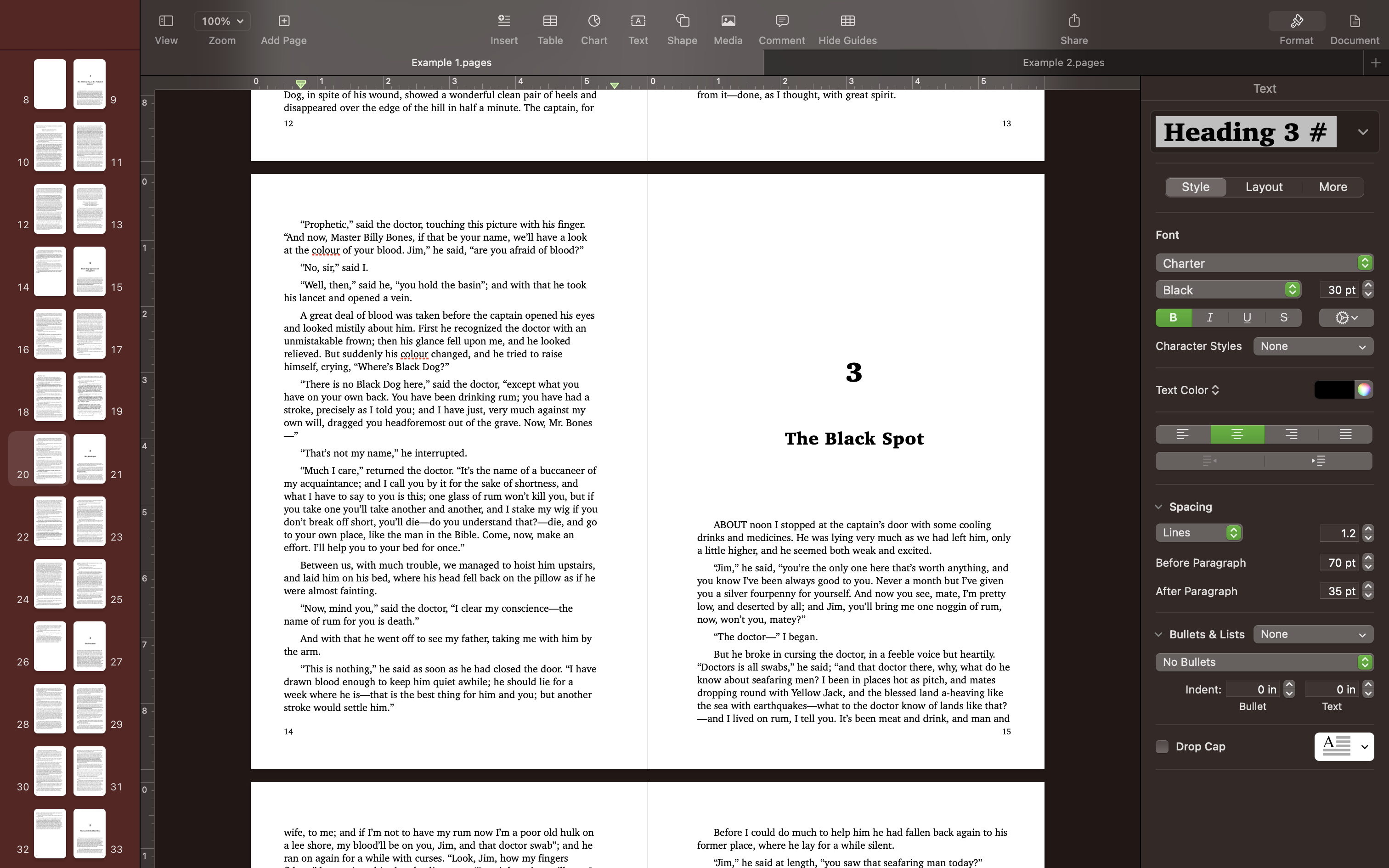This screenshot has height=868, width=1389.
Task: Collapse the Spacing section
Action: (1159, 506)
